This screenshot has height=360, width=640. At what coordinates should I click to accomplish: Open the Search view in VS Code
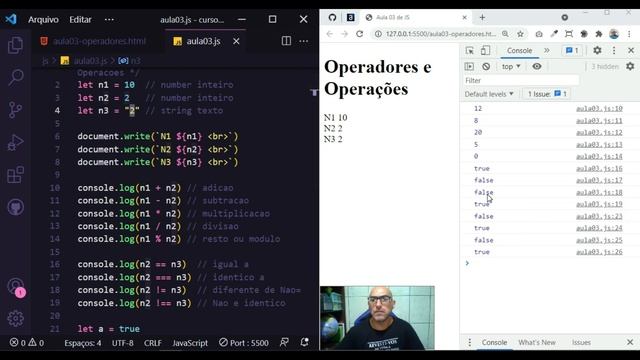pos(16,77)
